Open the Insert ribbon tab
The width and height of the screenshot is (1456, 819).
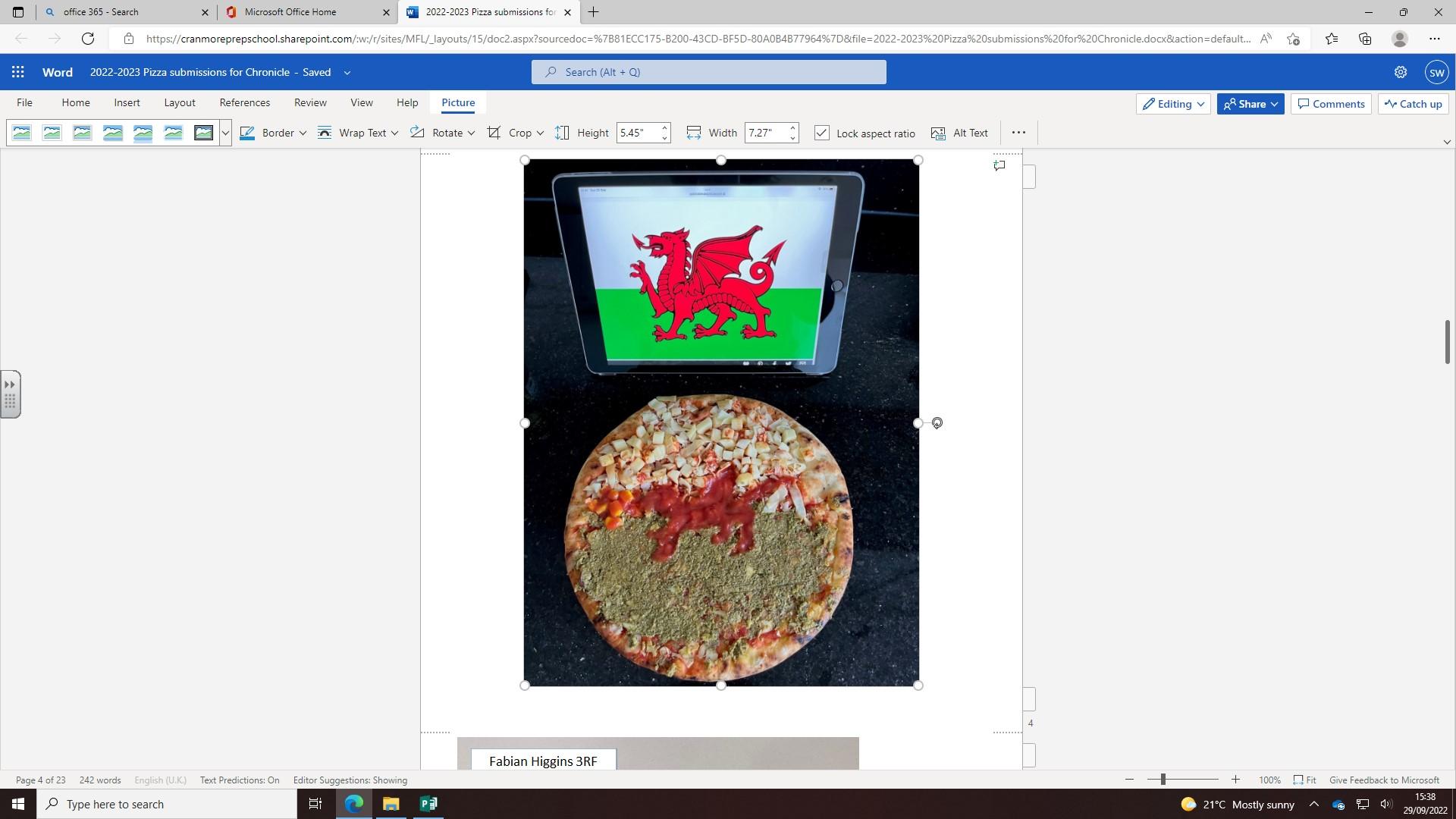(x=127, y=102)
